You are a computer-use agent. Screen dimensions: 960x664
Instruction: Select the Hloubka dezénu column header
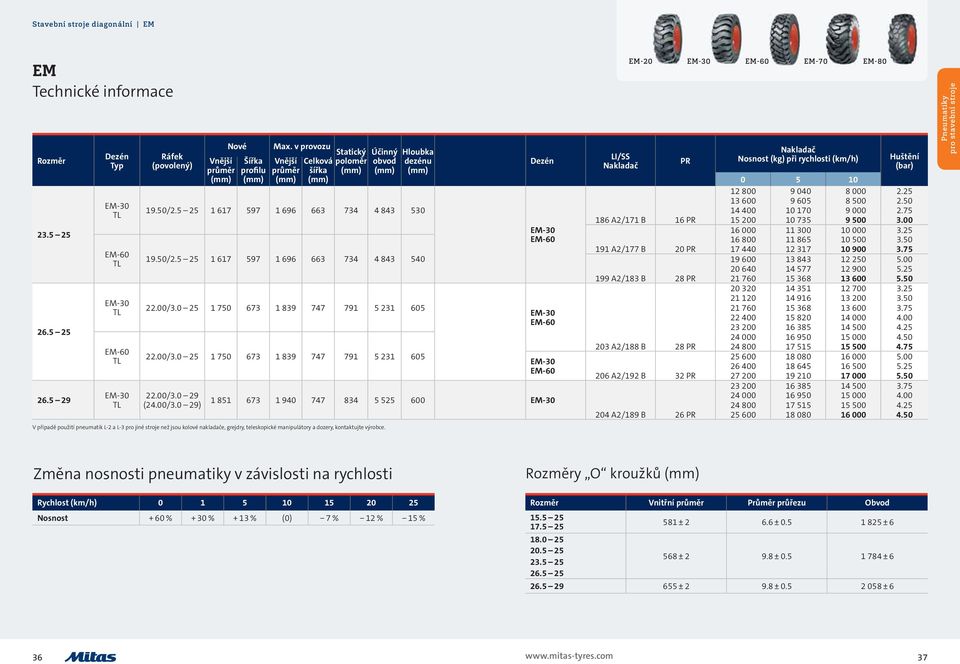coord(418,161)
